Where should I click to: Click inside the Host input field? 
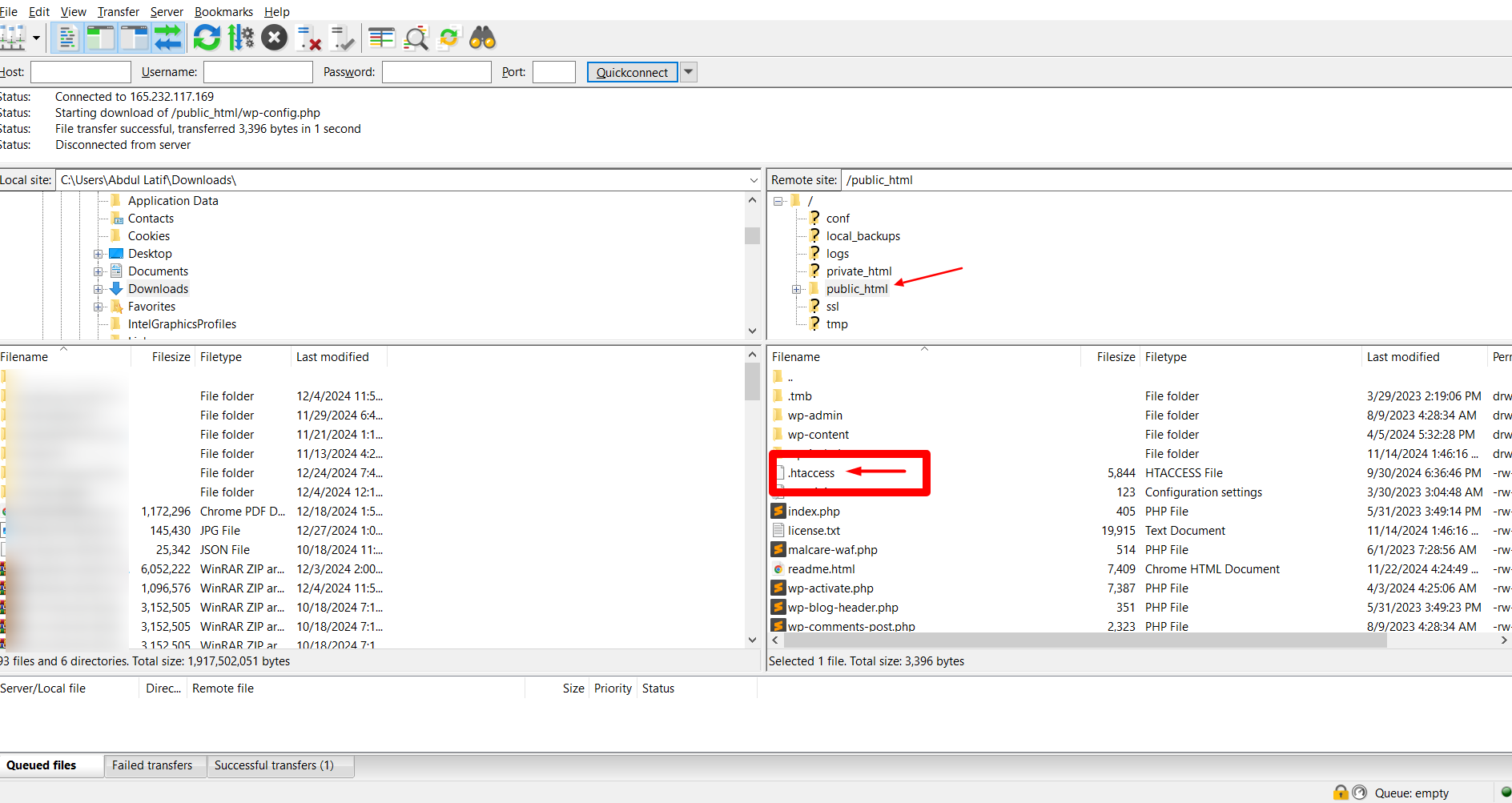[80, 72]
